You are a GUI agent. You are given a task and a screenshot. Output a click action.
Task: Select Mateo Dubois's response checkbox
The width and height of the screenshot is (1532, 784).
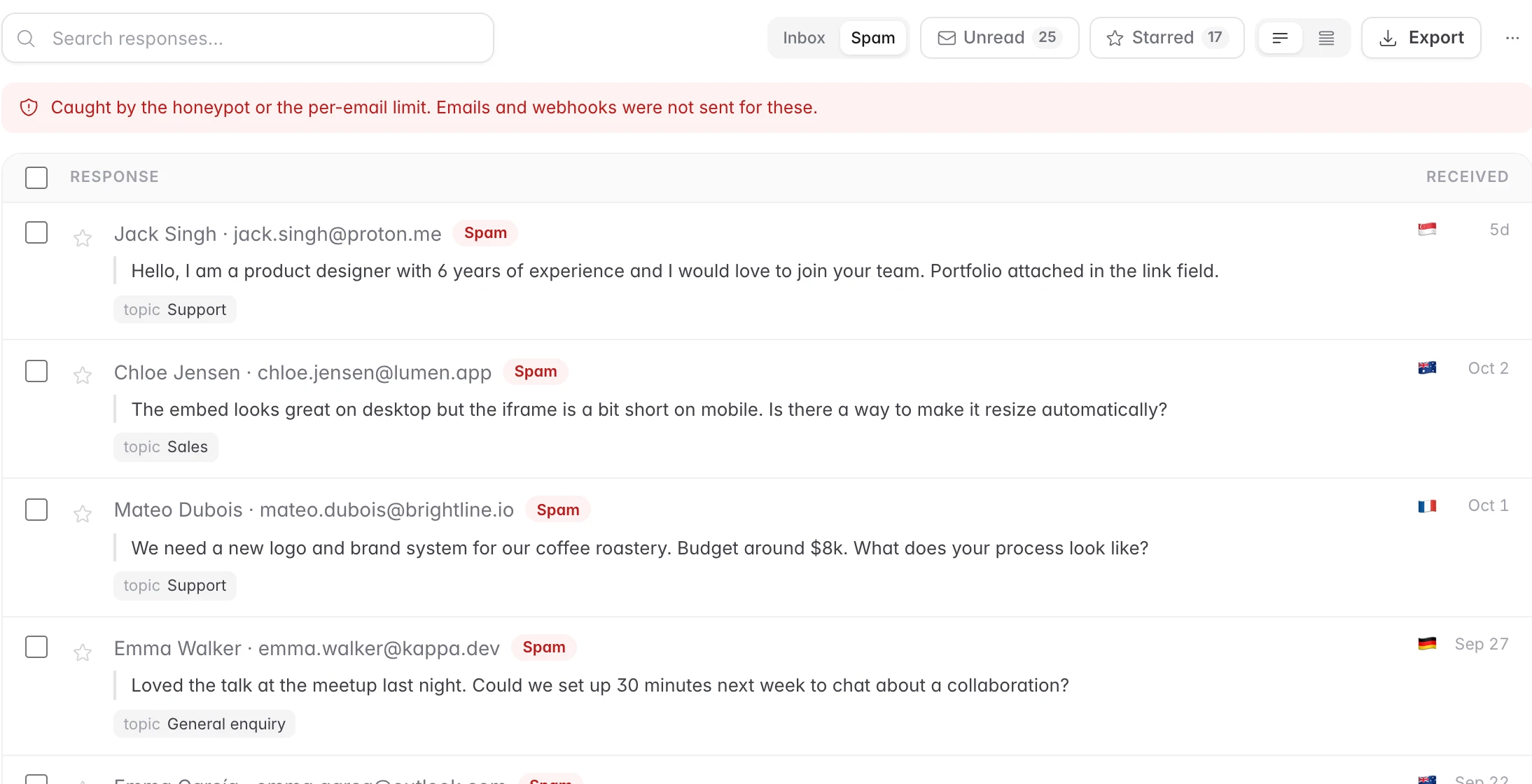[x=36, y=510]
